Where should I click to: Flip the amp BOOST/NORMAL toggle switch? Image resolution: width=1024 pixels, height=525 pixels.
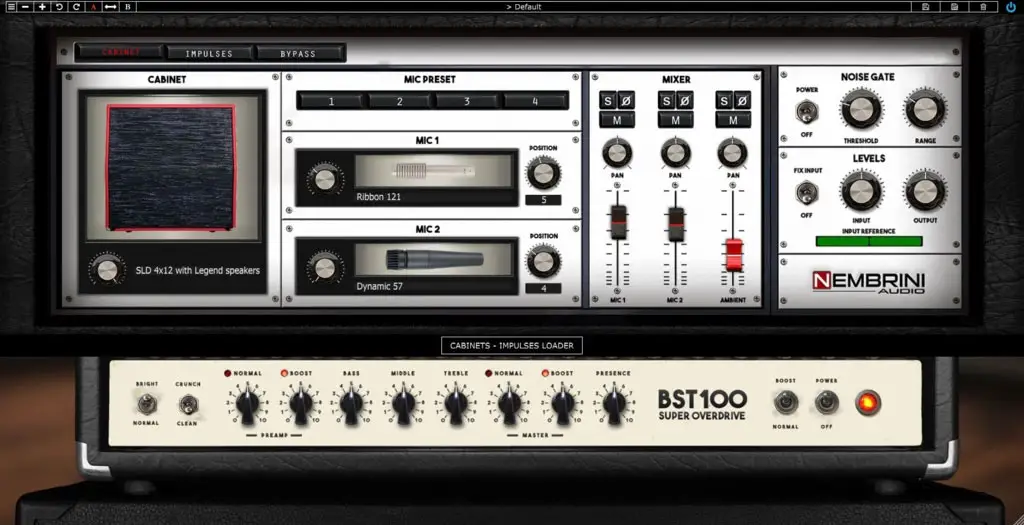(786, 402)
